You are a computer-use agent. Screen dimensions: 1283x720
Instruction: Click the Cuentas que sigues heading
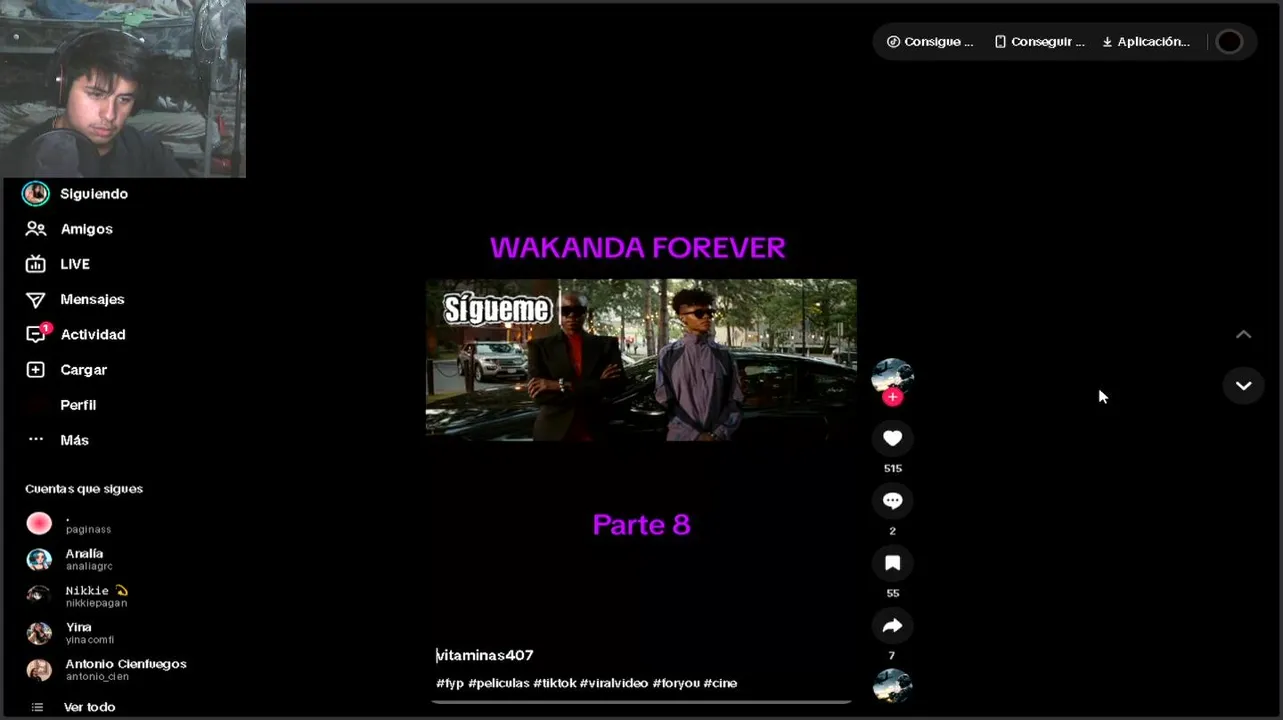coord(84,489)
